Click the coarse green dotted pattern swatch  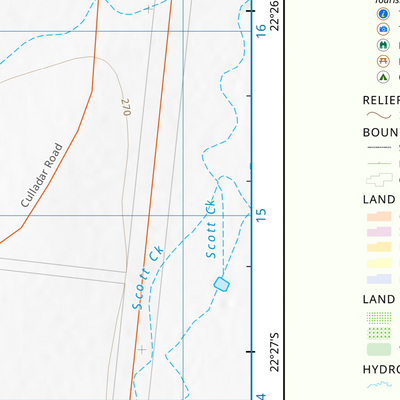pyautogui.click(x=379, y=333)
